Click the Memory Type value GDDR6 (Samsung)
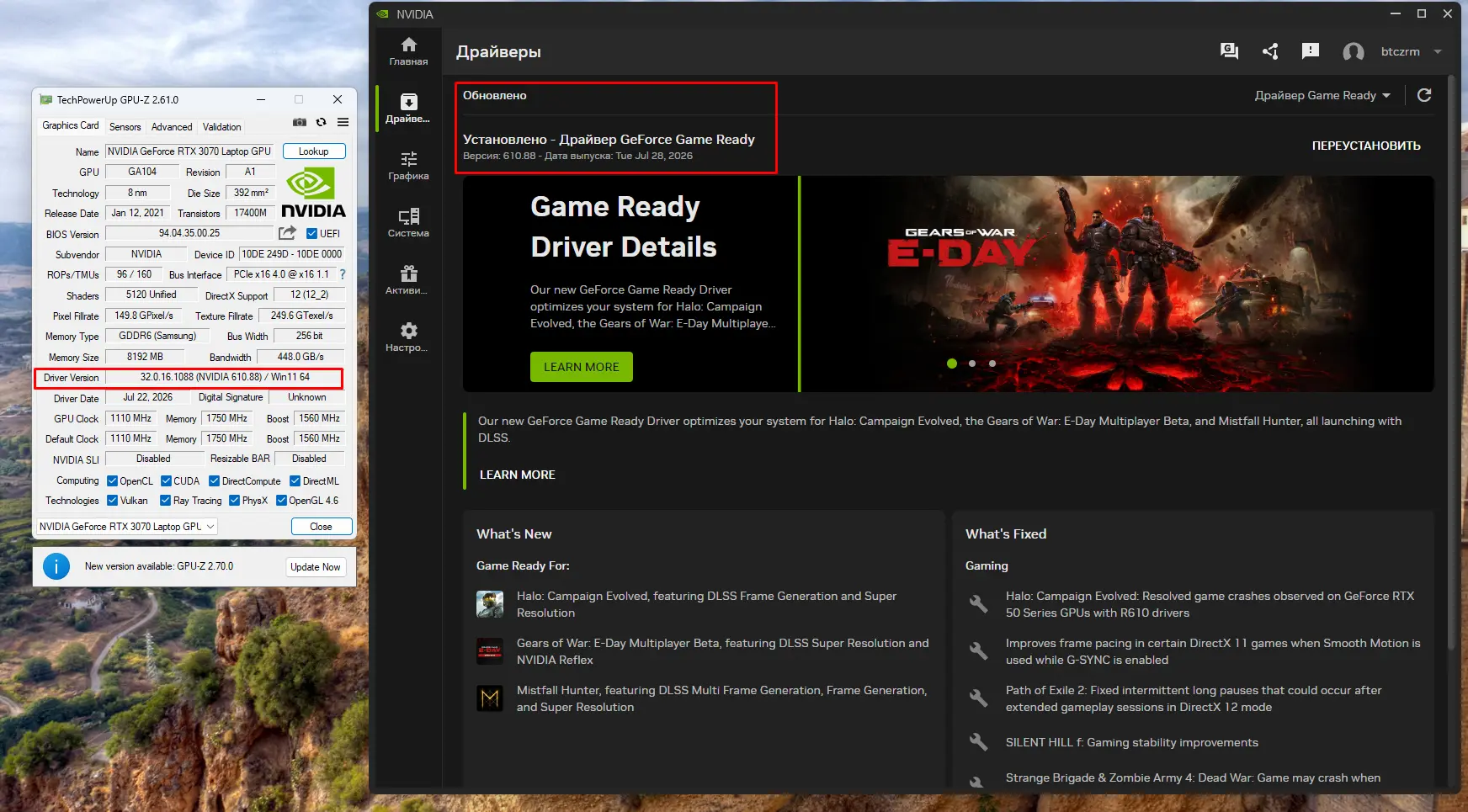This screenshot has height=812, width=1468. coord(157,336)
